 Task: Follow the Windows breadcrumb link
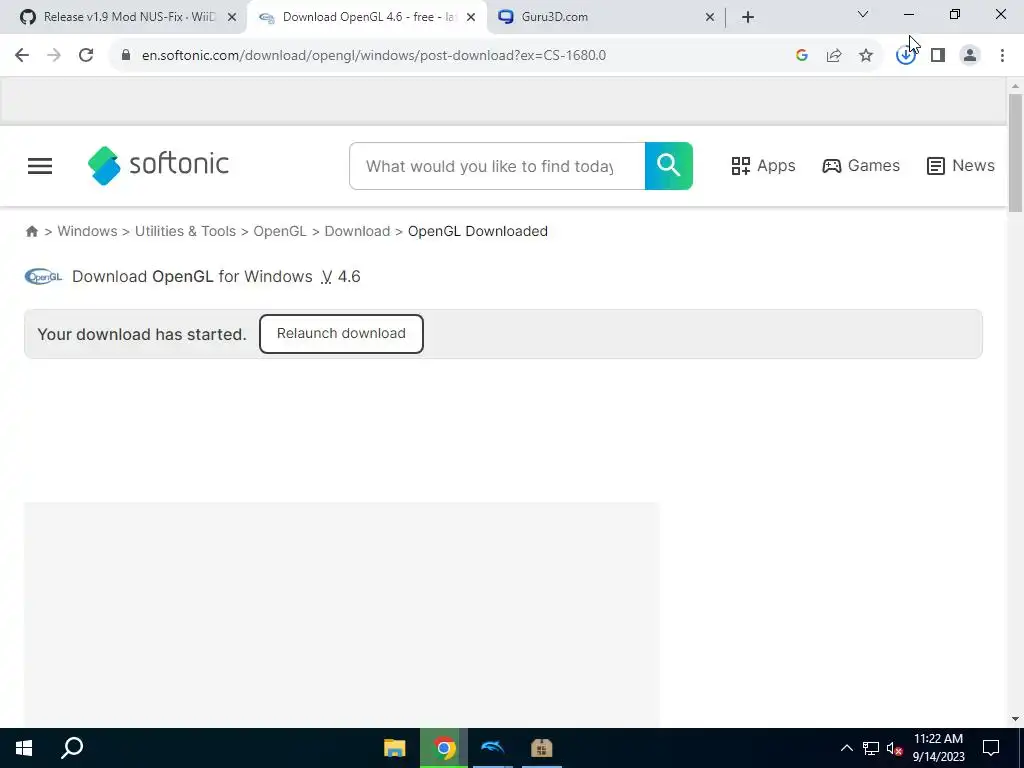87,231
